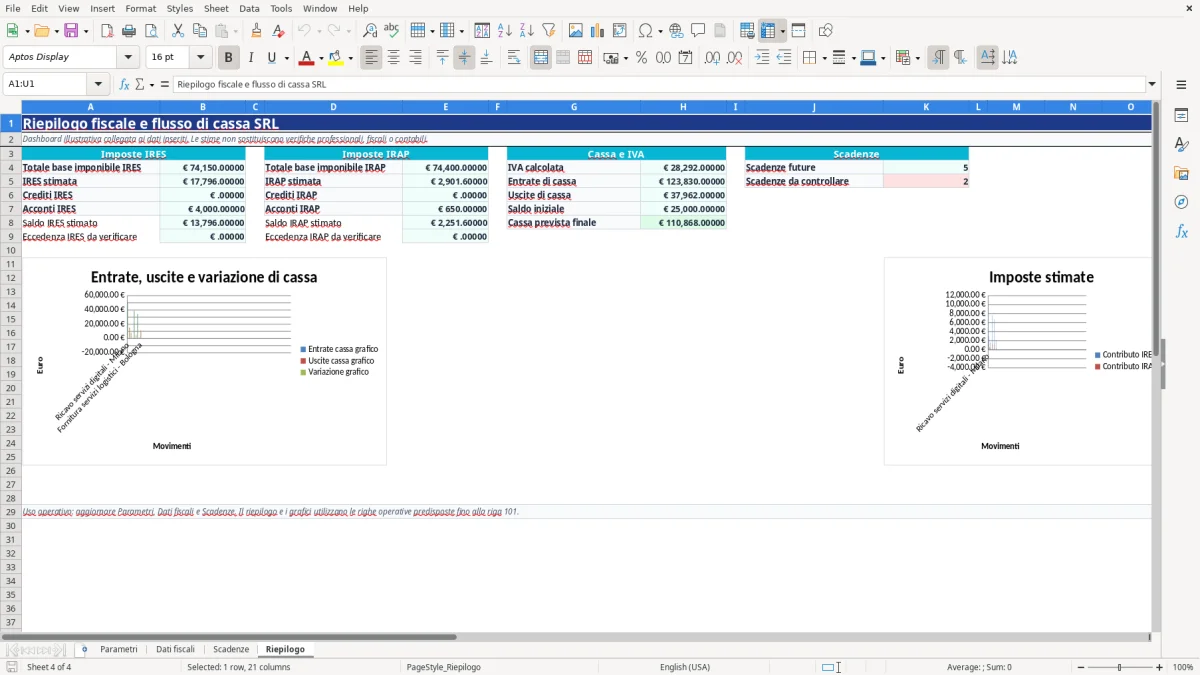The height and width of the screenshot is (675, 1200).
Task: Open font color dropdown arrow
Action: pos(320,58)
